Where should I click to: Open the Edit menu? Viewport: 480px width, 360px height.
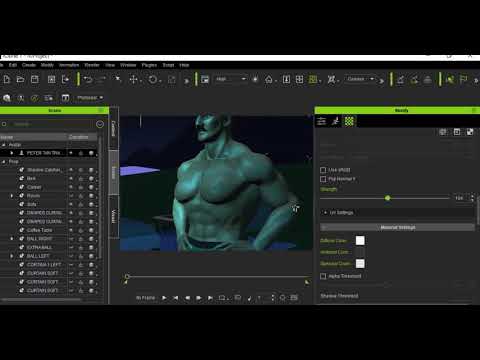pyautogui.click(x=13, y=65)
